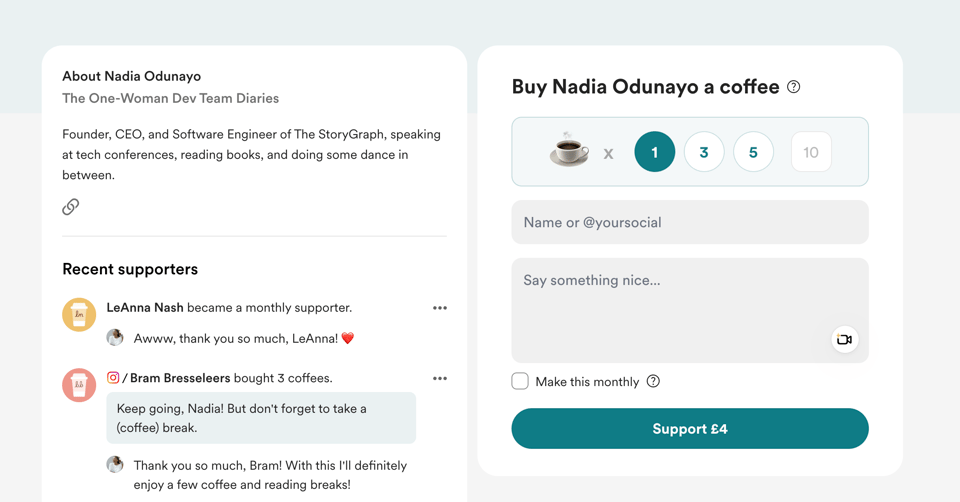Open options menu for LeAnna Nash's entry
The image size is (960, 502).
(x=440, y=308)
